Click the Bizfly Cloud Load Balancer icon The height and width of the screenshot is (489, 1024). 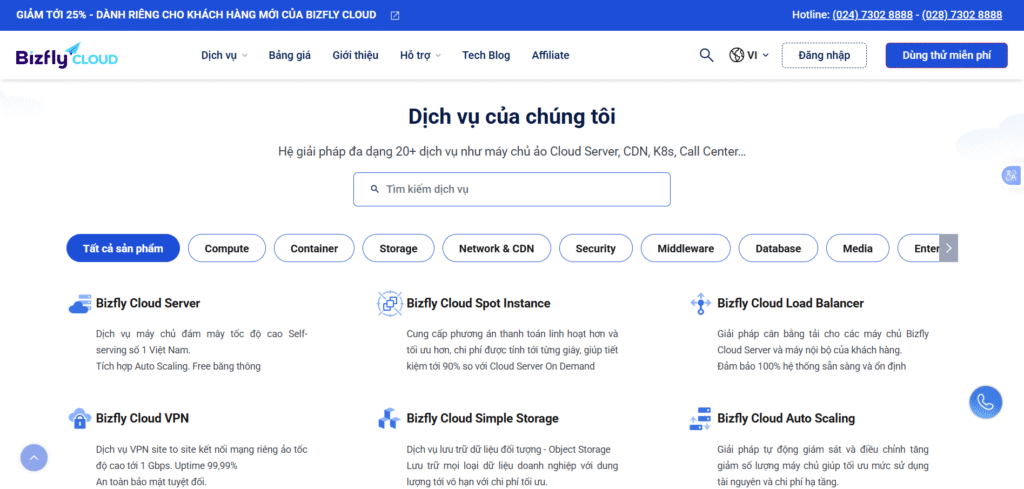tap(700, 304)
